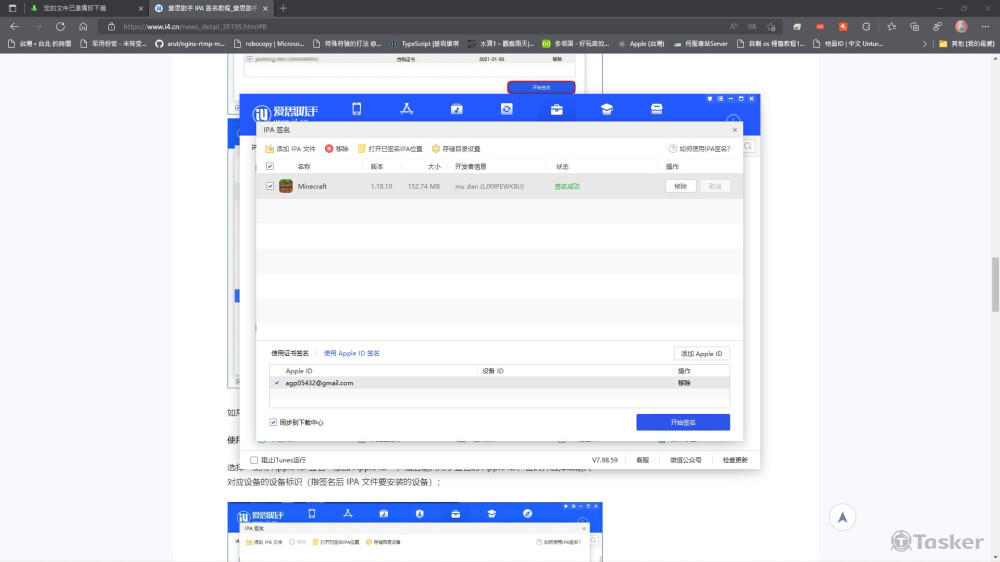Click the red 移除 remove icon in toolbar
The height and width of the screenshot is (562, 1000).
tap(329, 148)
